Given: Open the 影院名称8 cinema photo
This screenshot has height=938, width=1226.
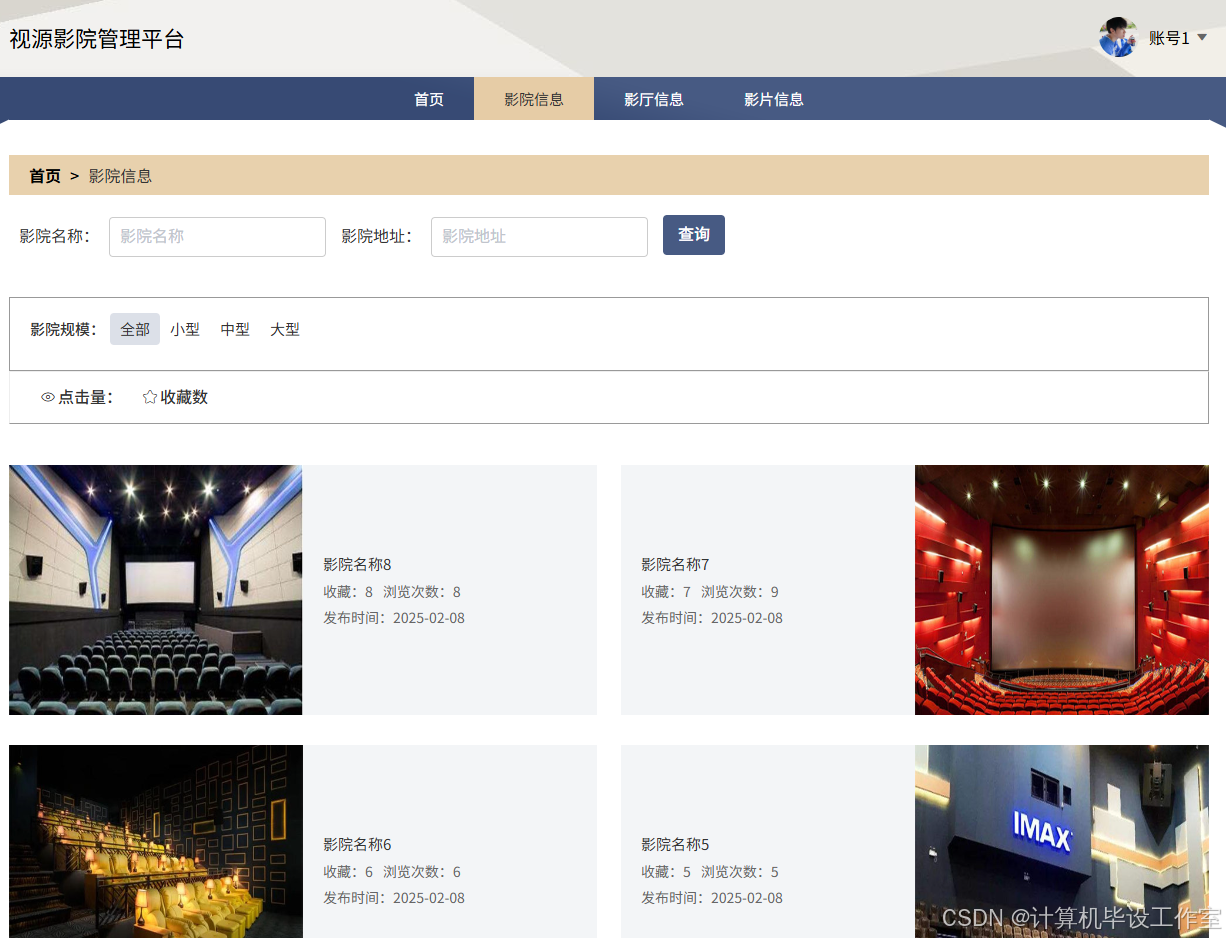Looking at the screenshot, I should 156,590.
